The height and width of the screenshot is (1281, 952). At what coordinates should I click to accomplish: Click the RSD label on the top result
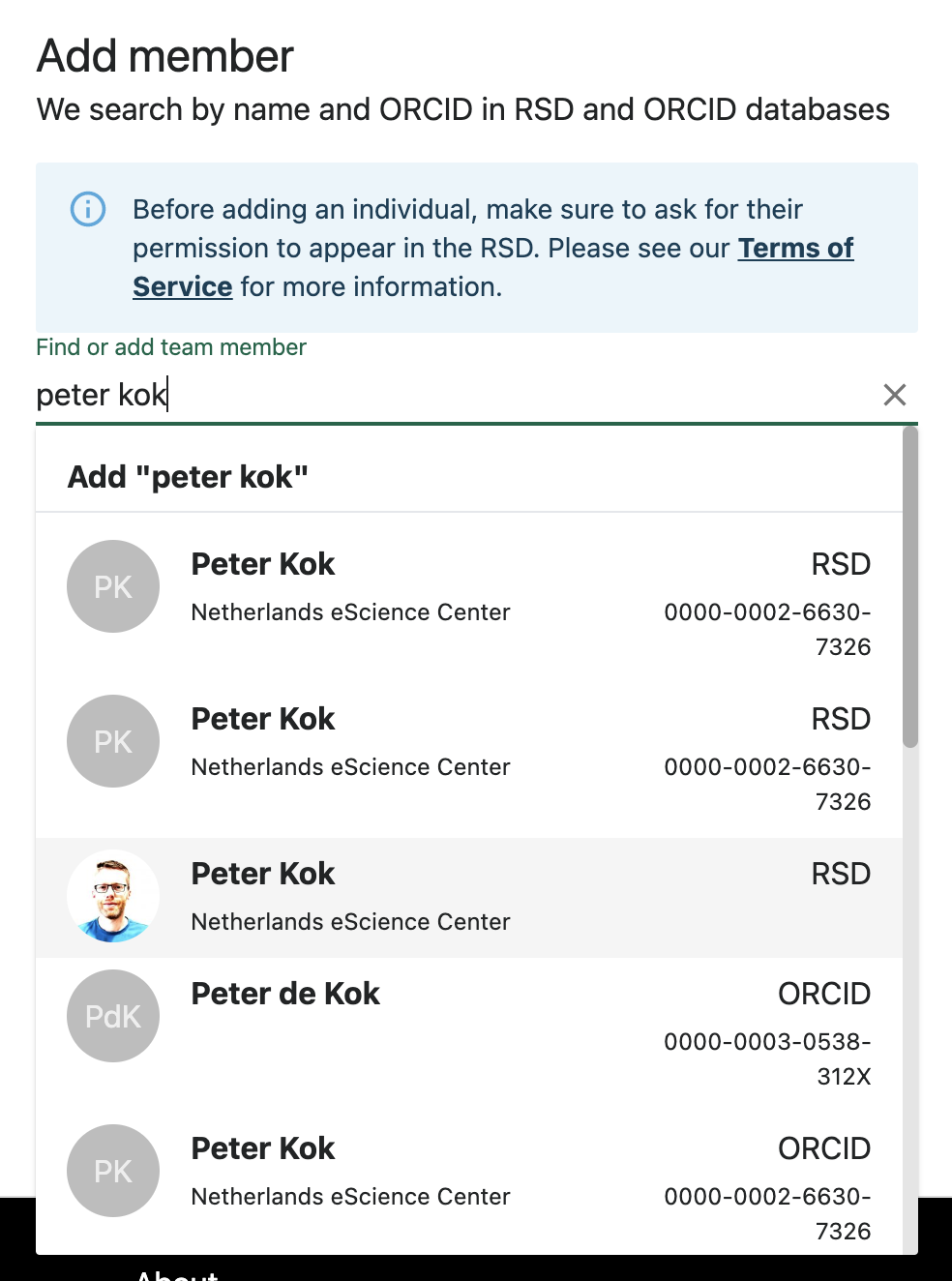pyautogui.click(x=840, y=563)
